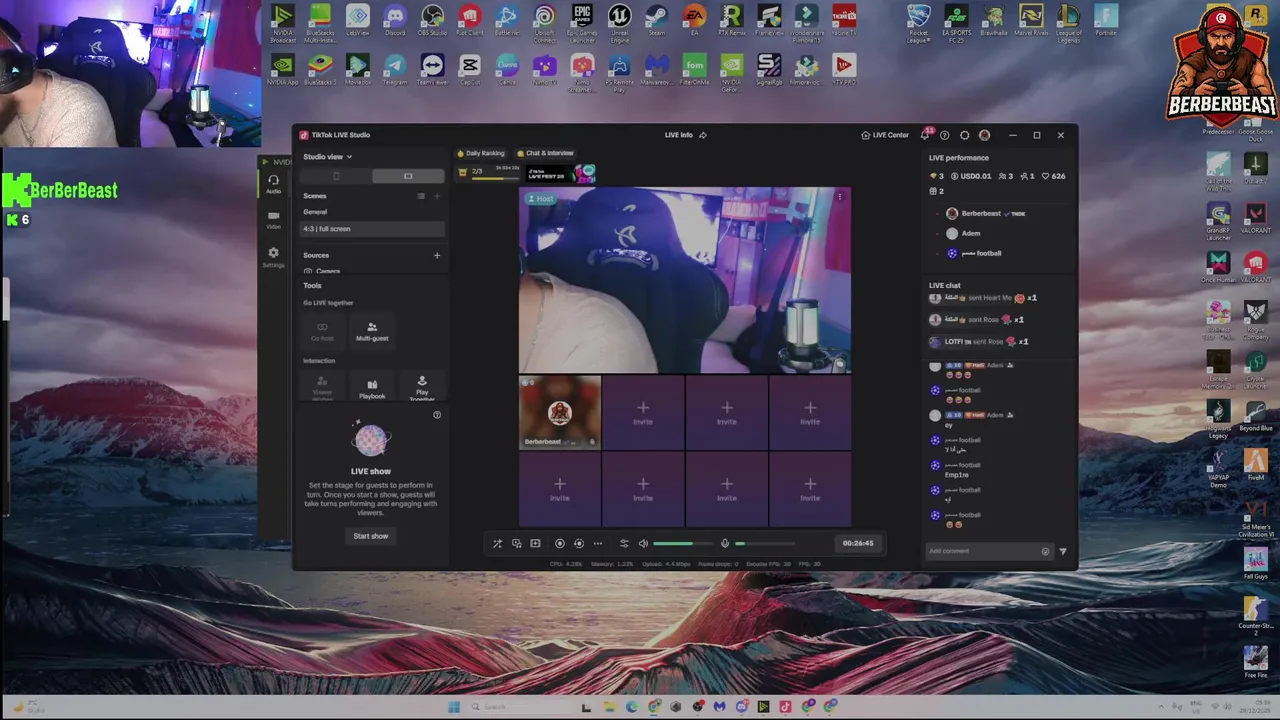Open the Video panel in sidebar
The width and height of the screenshot is (1280, 720).
[x=273, y=219]
